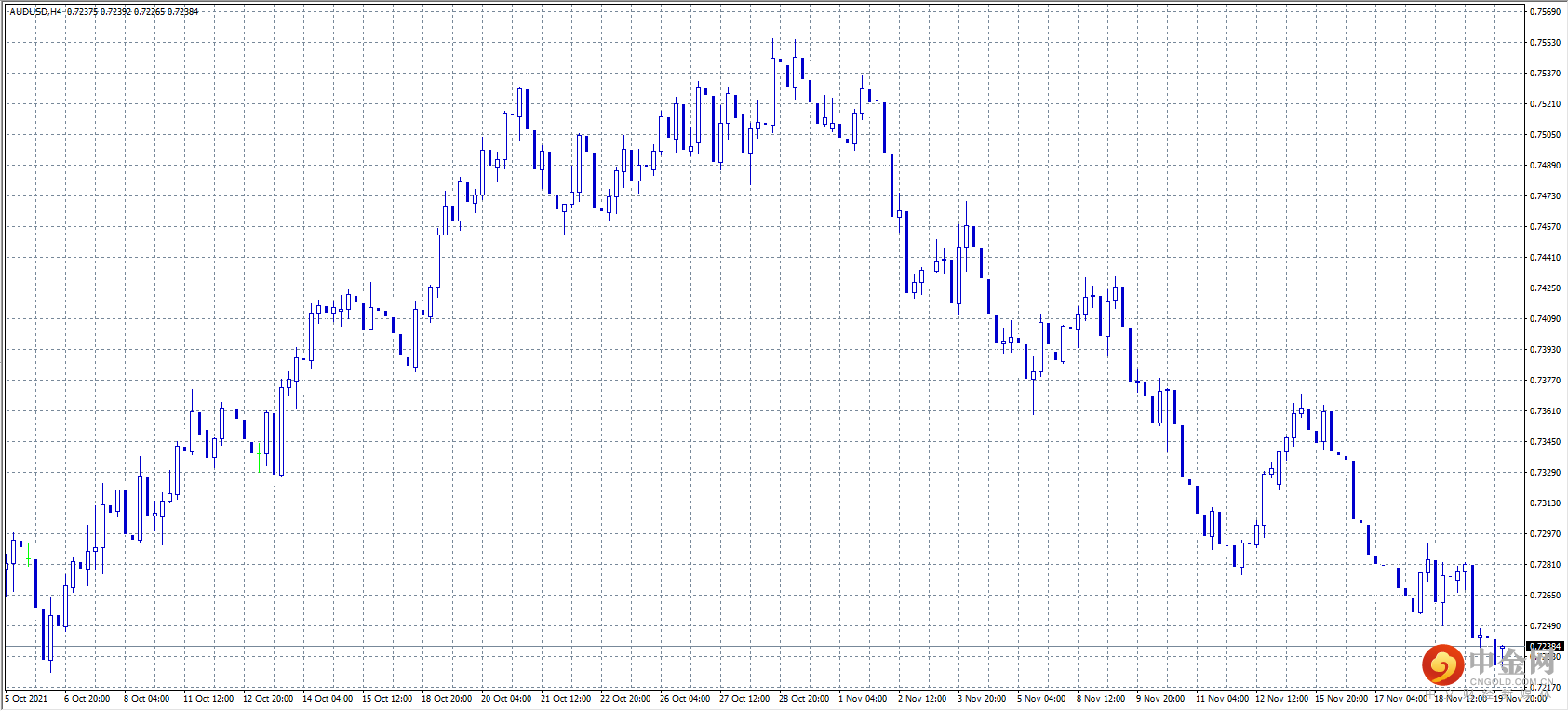This screenshot has height=711, width=1568.
Task: Pick the 0.73770 price scale value
Action: (x=1546, y=381)
